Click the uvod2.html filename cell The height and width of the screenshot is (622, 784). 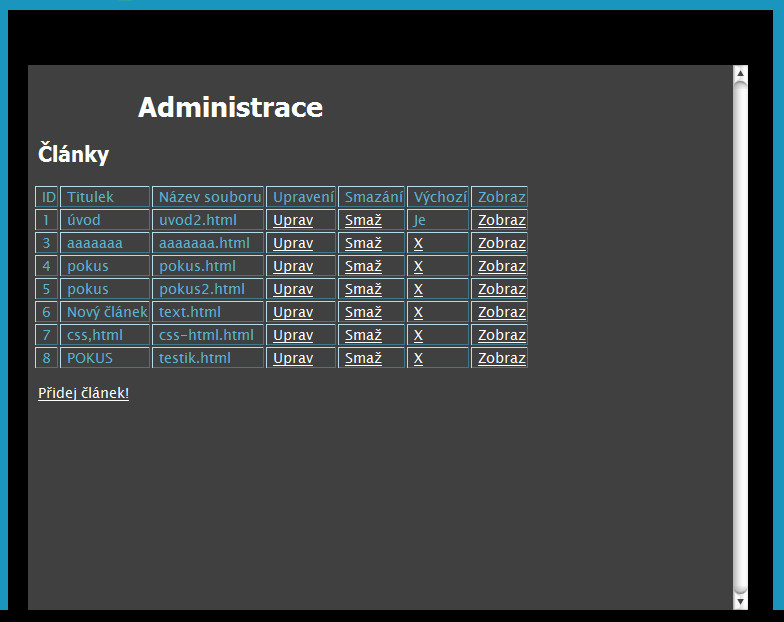pos(208,220)
